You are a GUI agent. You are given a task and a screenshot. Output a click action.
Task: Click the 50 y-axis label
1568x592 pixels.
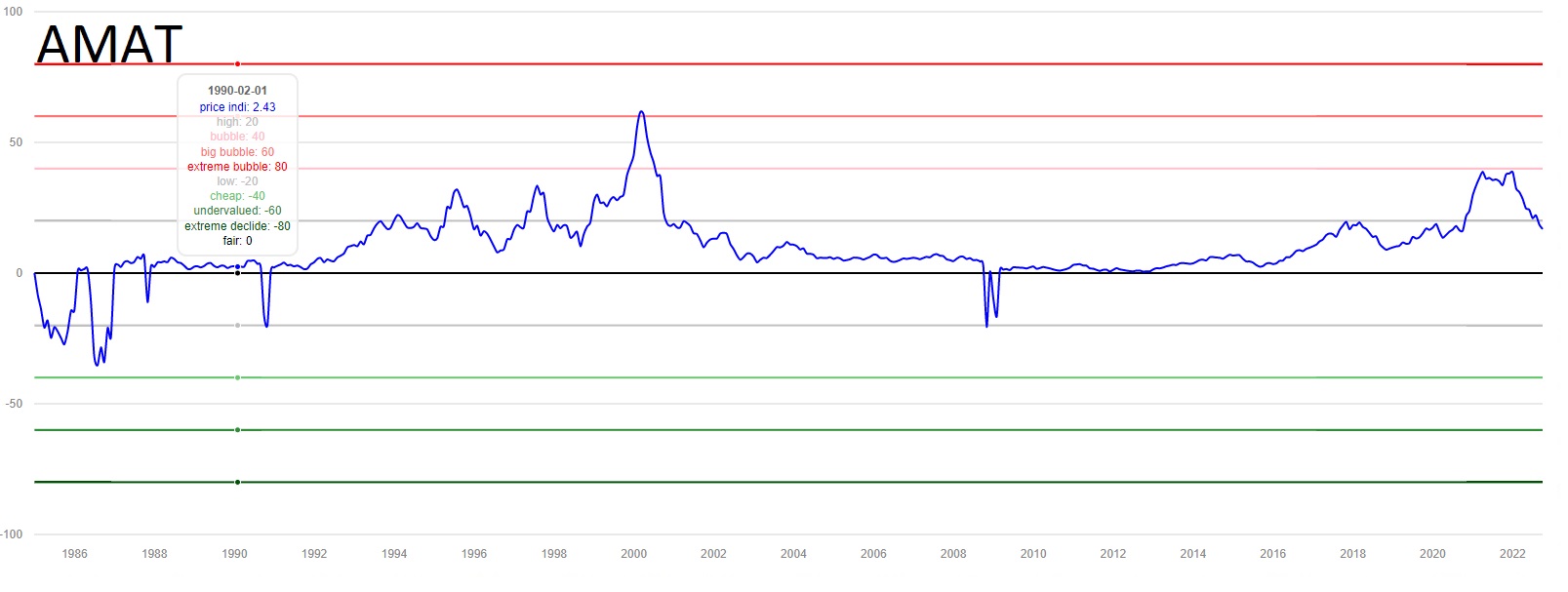coord(16,142)
